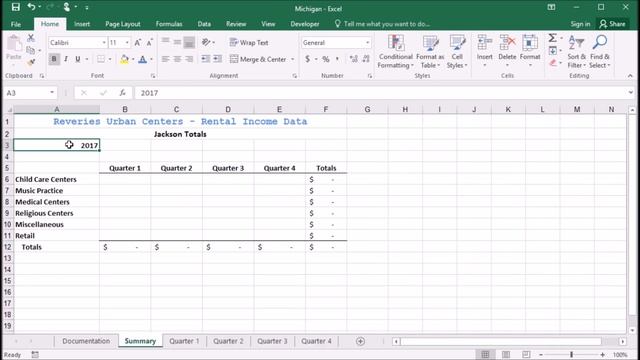This screenshot has width=640, height=360.
Task: Click the Increase Font Size icon
Action: point(138,42)
